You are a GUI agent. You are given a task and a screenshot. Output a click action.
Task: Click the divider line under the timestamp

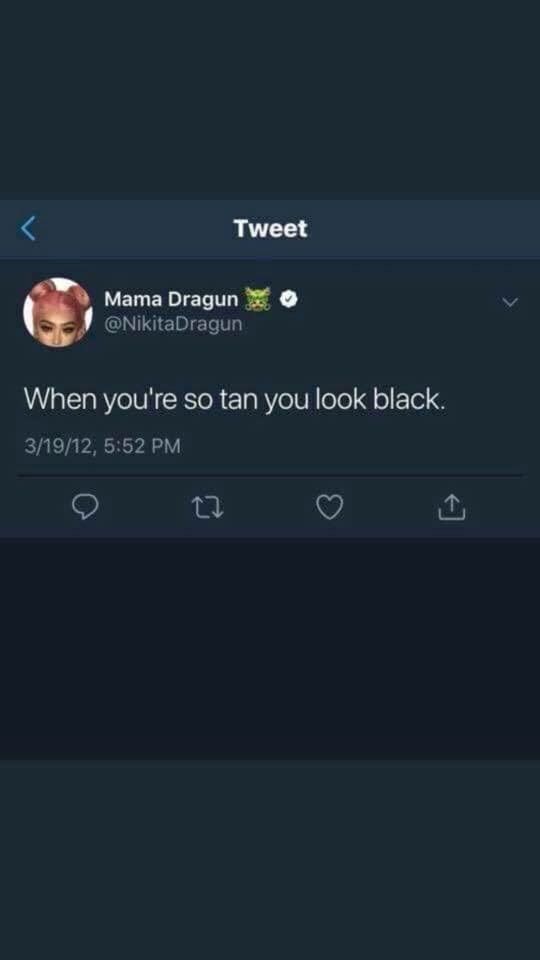(270, 475)
